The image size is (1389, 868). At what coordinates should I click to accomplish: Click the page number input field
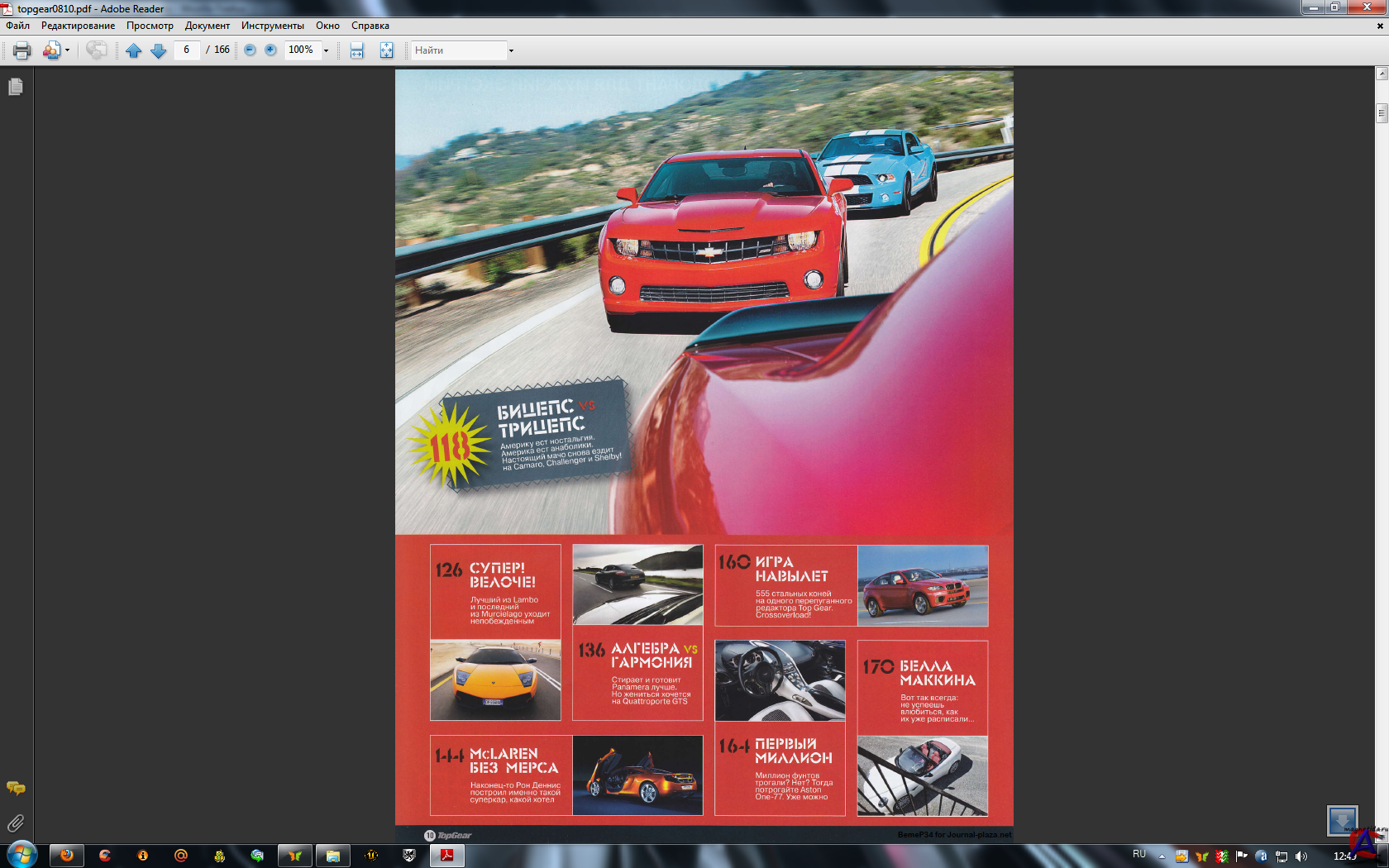tap(187, 50)
